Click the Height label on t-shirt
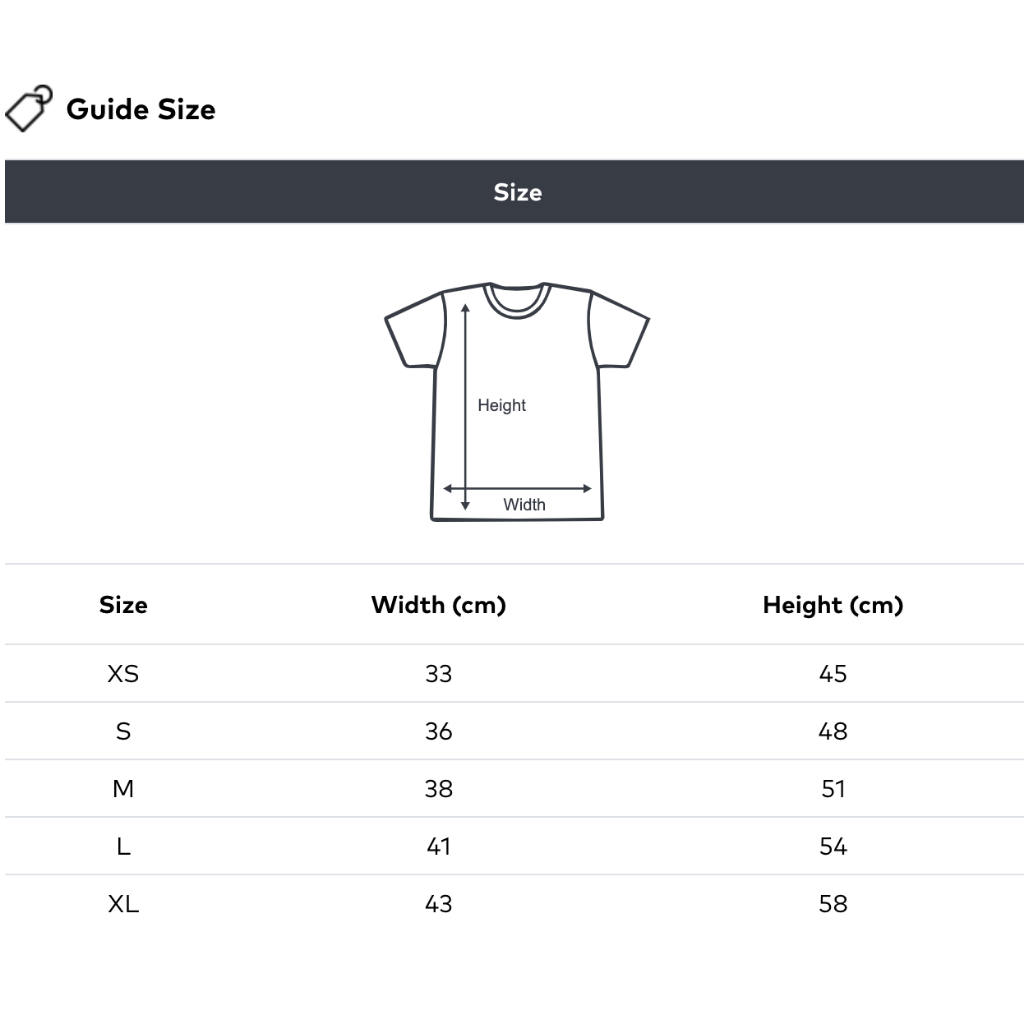The image size is (1024, 1024). pyautogui.click(x=501, y=405)
